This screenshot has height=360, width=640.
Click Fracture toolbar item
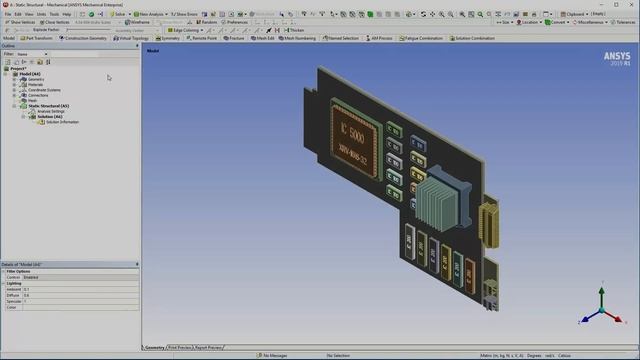[234, 38]
